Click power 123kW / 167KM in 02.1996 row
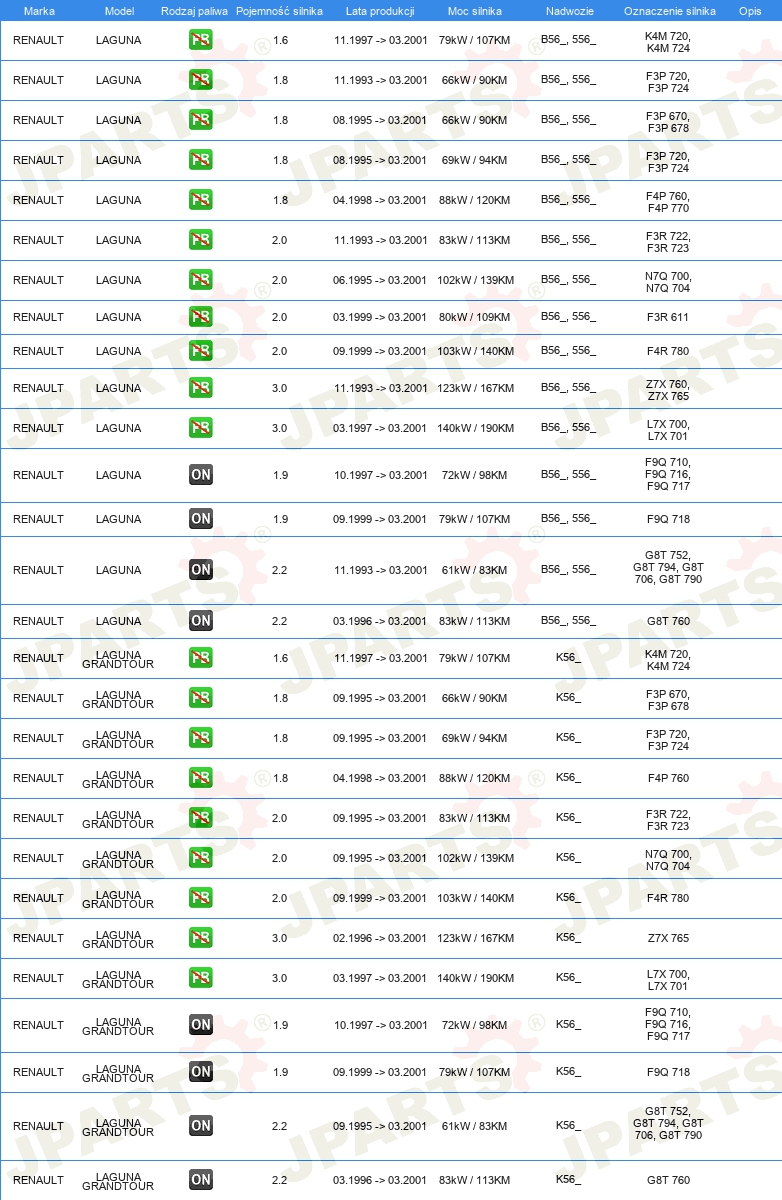Screen dimensions: 782x1200 [x=475, y=938]
